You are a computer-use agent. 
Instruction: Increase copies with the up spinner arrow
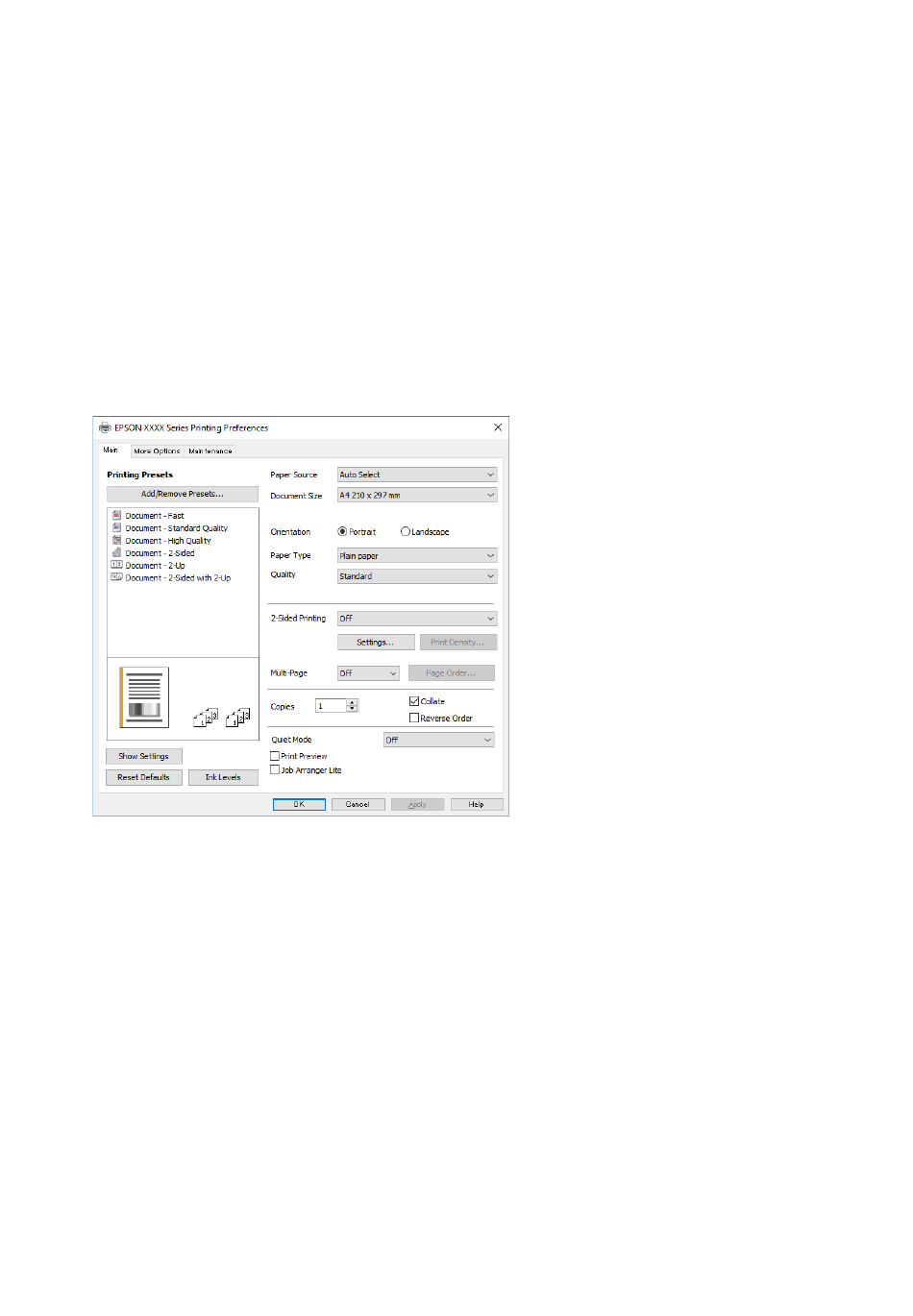pyautogui.click(x=353, y=703)
